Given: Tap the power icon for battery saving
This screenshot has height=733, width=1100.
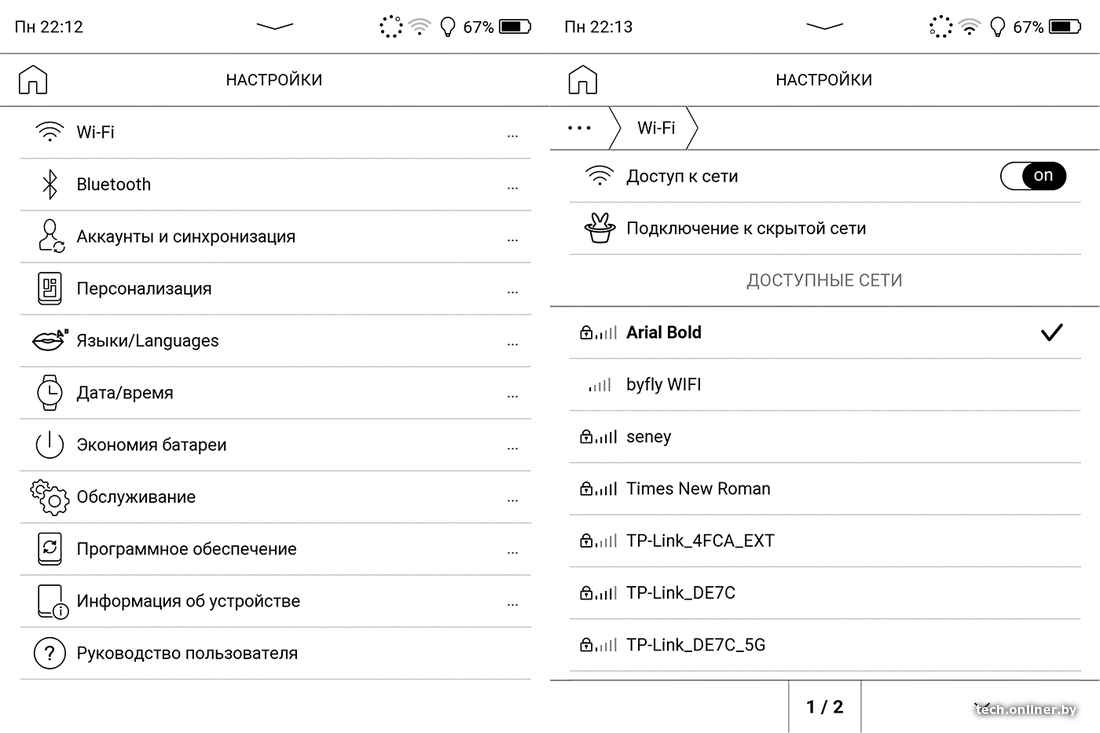Looking at the screenshot, I should point(49,445).
